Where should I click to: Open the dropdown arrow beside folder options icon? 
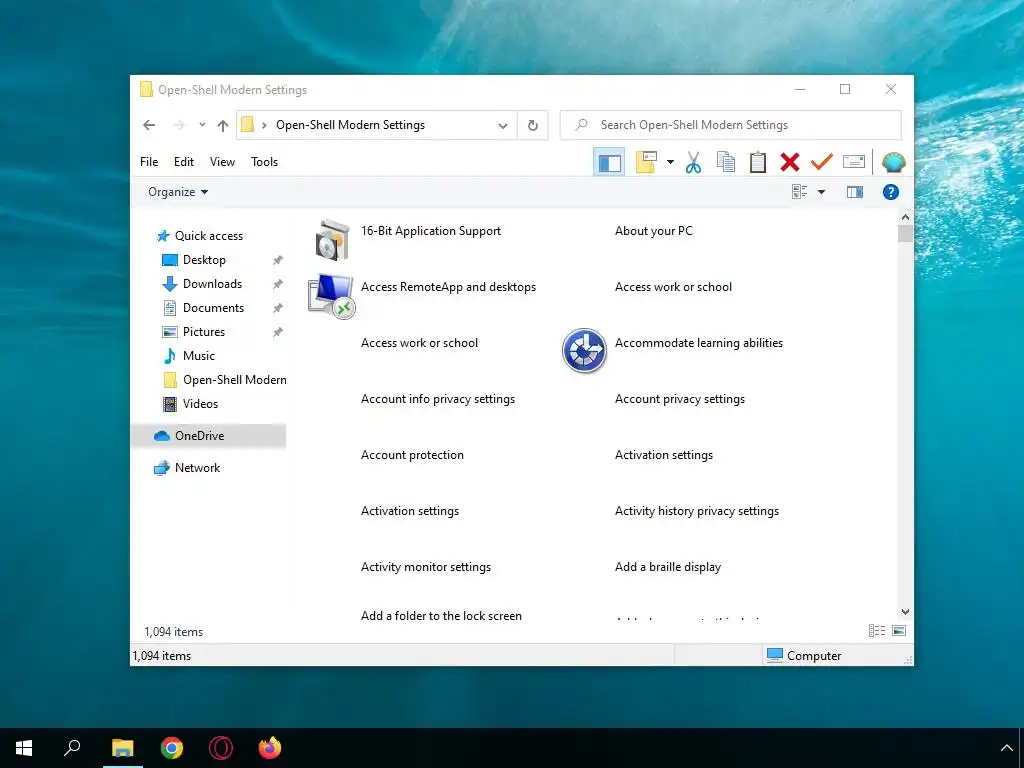(x=670, y=162)
